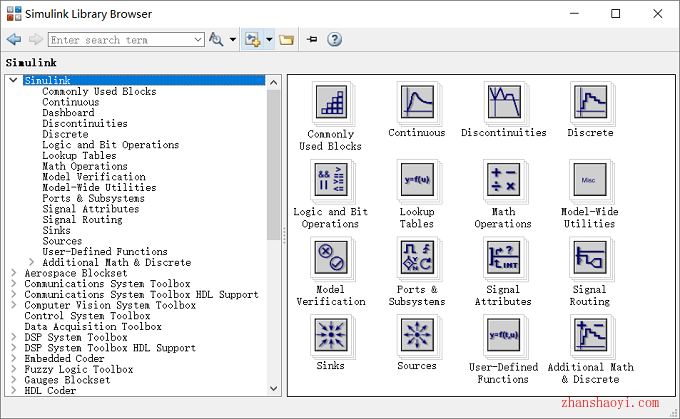
Task: Open the new model dropdown arrow
Action: pos(269,39)
